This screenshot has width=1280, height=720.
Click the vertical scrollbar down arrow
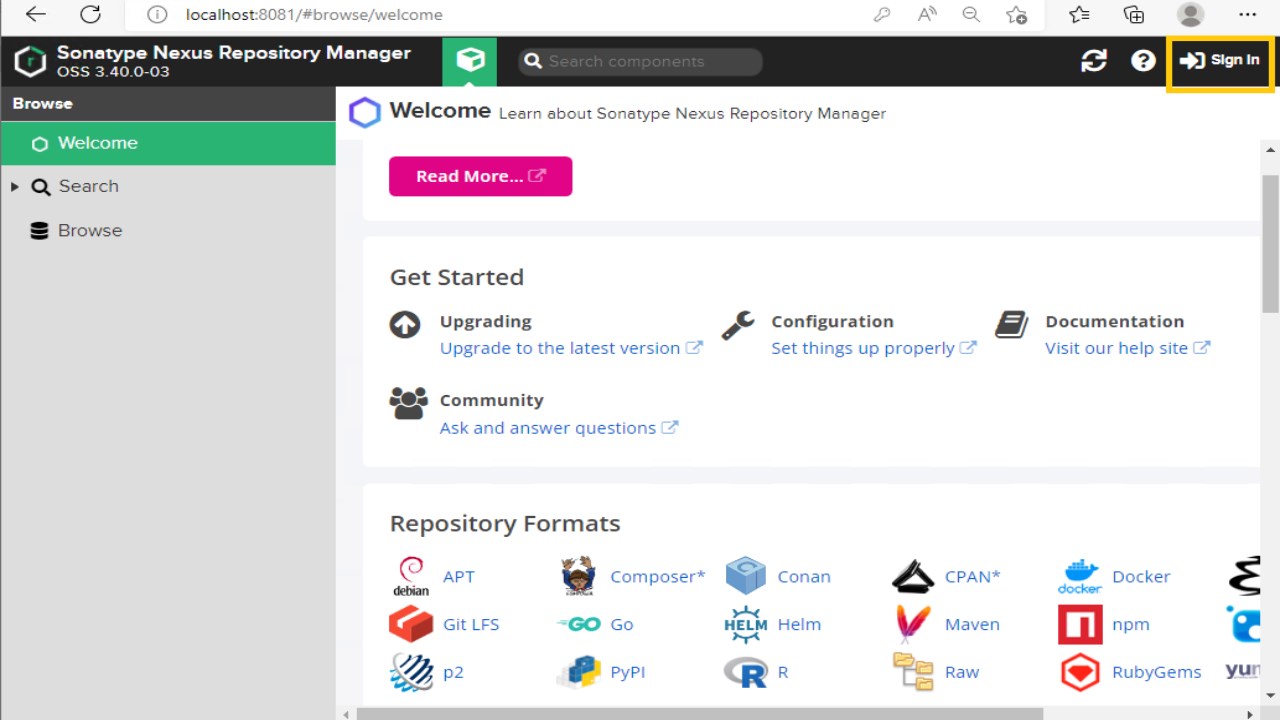1271,695
